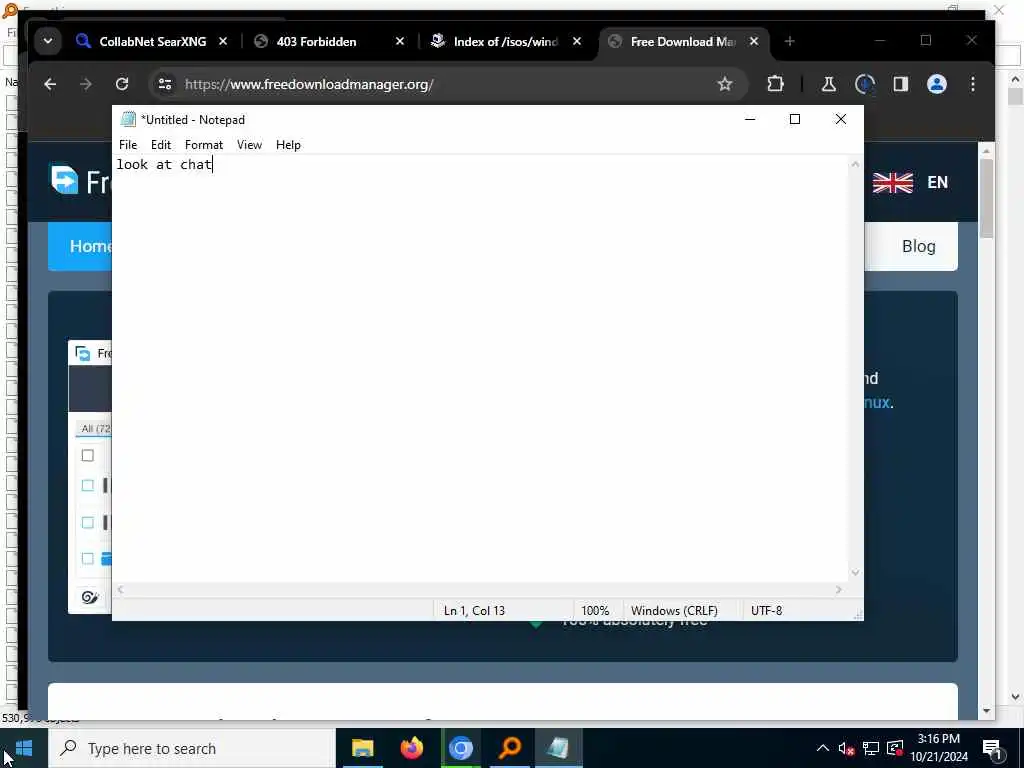Open the notification center icon
Image resolution: width=1024 pixels, height=768 pixels.
coord(992,749)
